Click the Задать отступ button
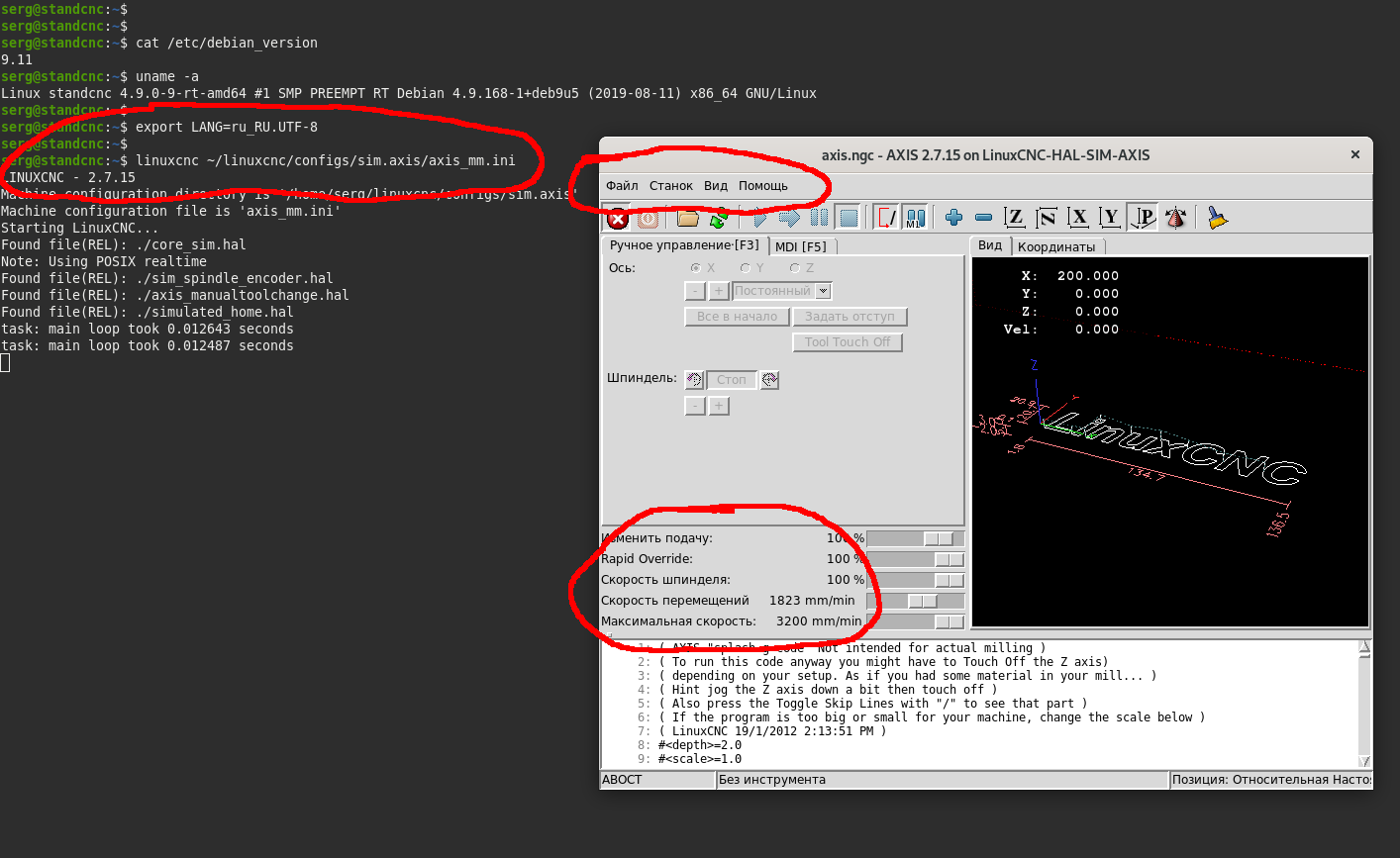The image size is (1400, 858). click(850, 317)
